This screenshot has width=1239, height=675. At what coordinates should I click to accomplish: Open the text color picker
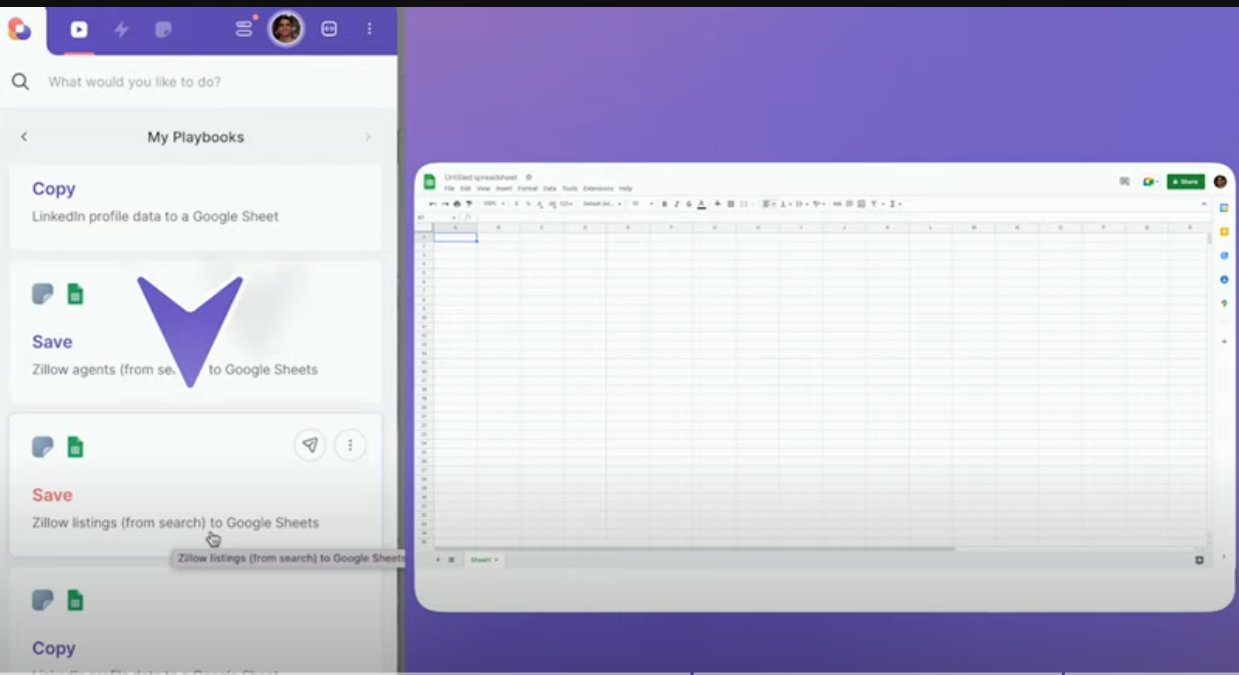(702, 204)
